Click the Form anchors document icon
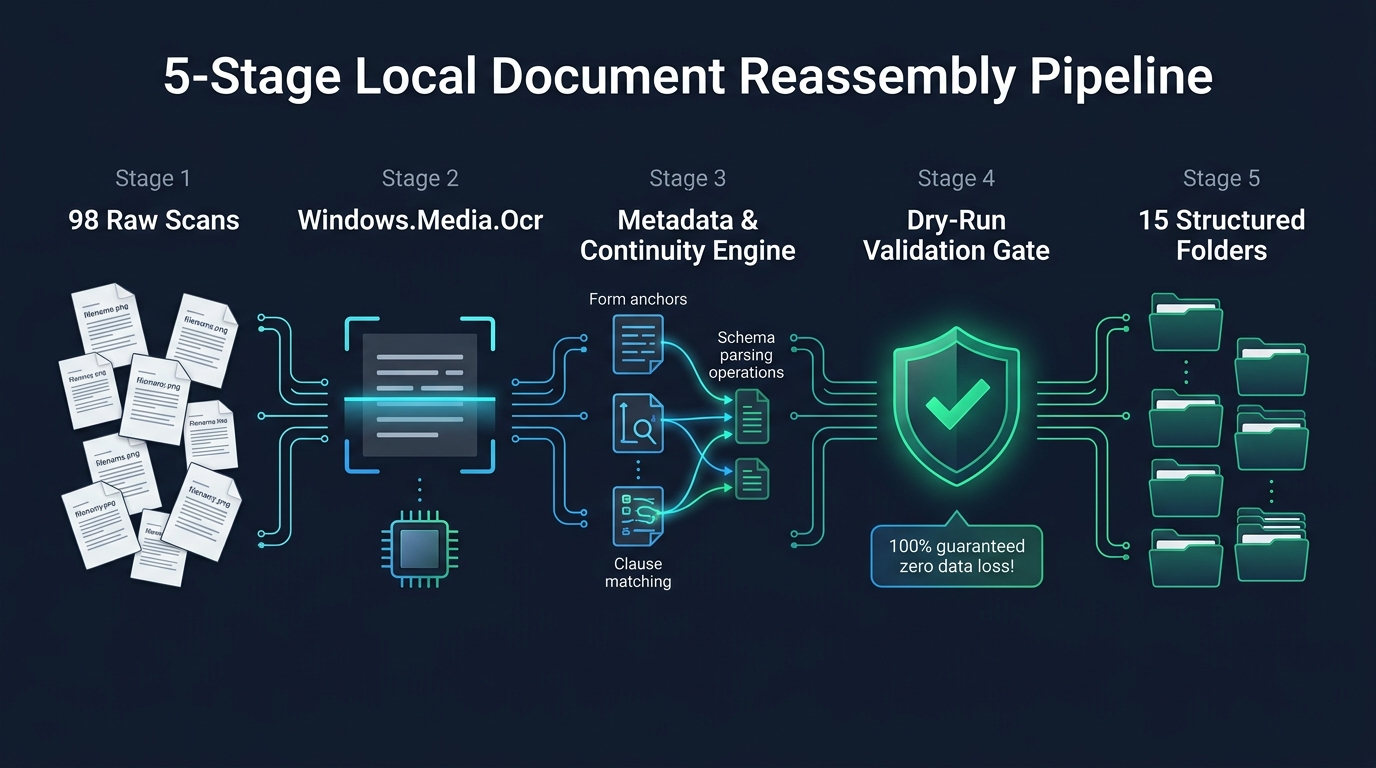Viewport: 1376px width, 768px height. pos(637,343)
